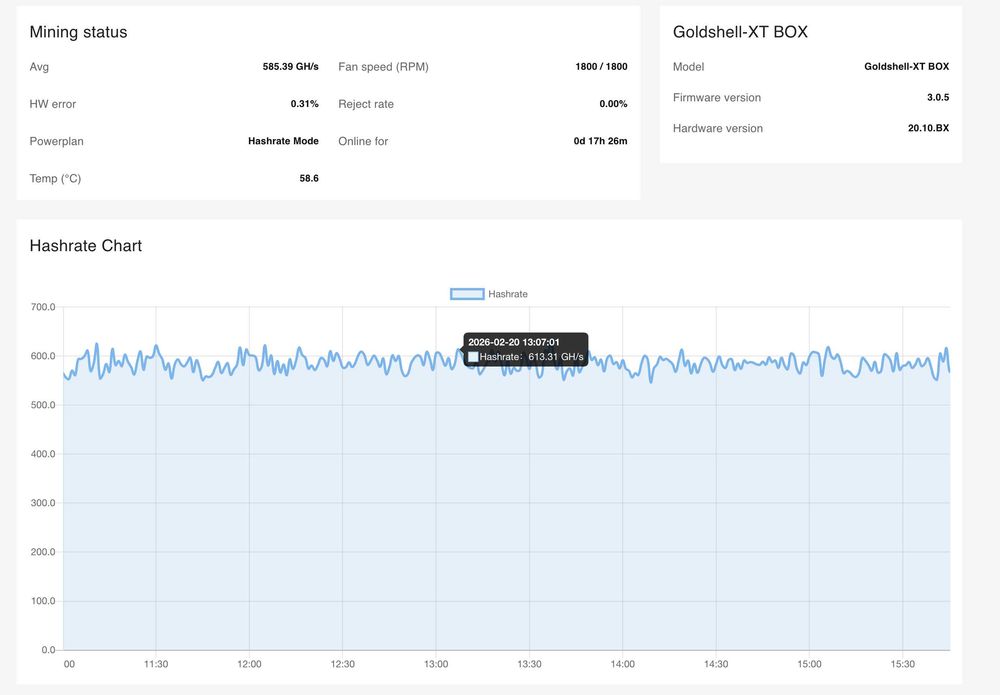Click the 500.0 y-axis label
1000x695 pixels.
tap(43, 405)
